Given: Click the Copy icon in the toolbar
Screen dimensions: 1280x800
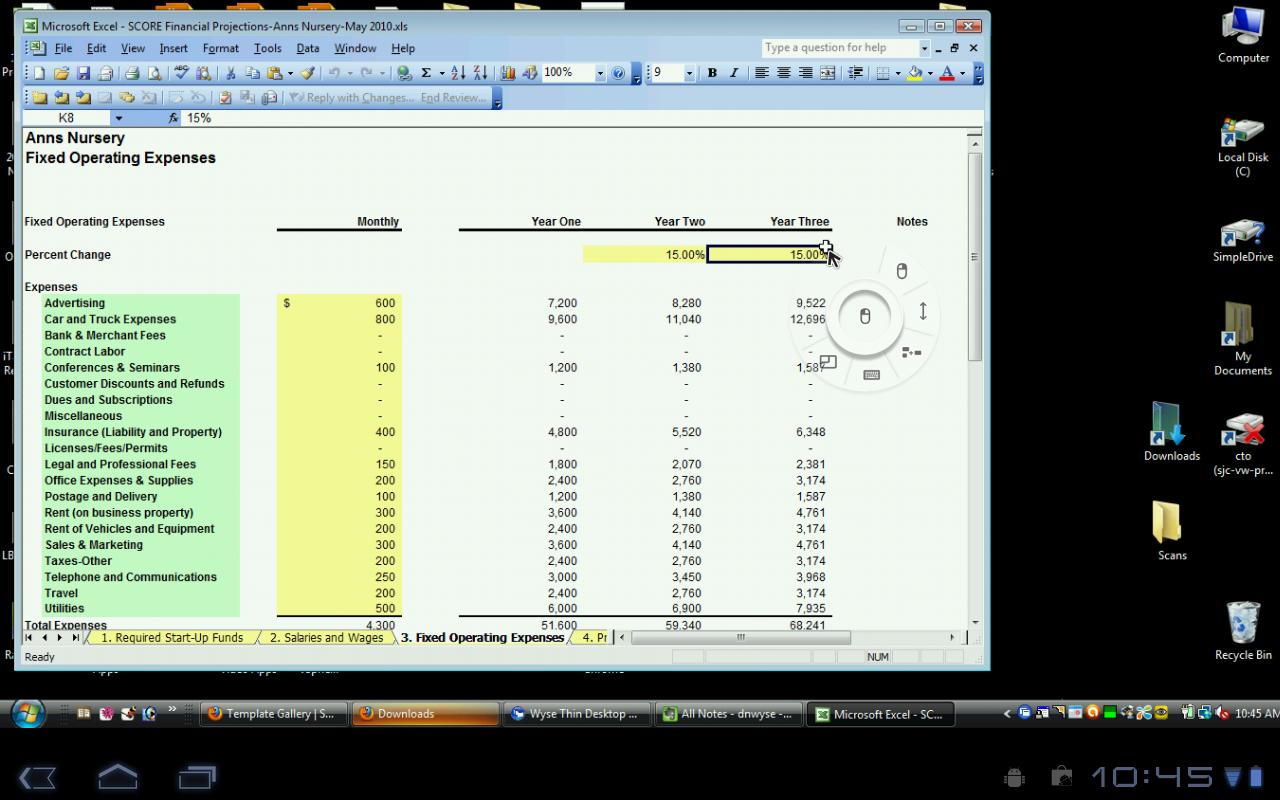Looking at the screenshot, I should [x=252, y=73].
